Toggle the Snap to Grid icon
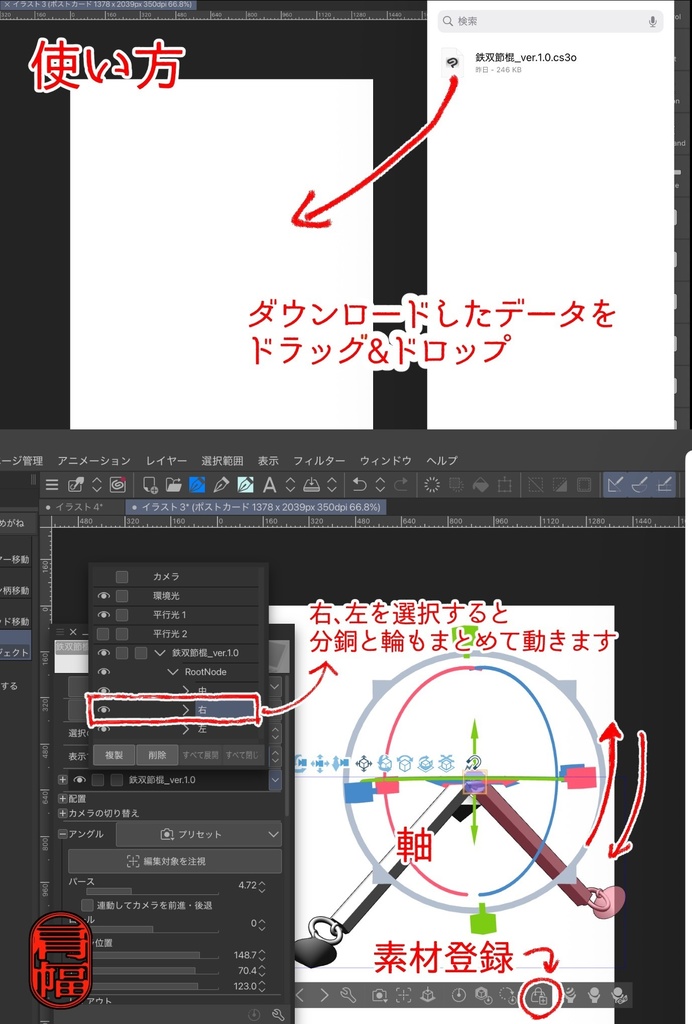 click(663, 485)
